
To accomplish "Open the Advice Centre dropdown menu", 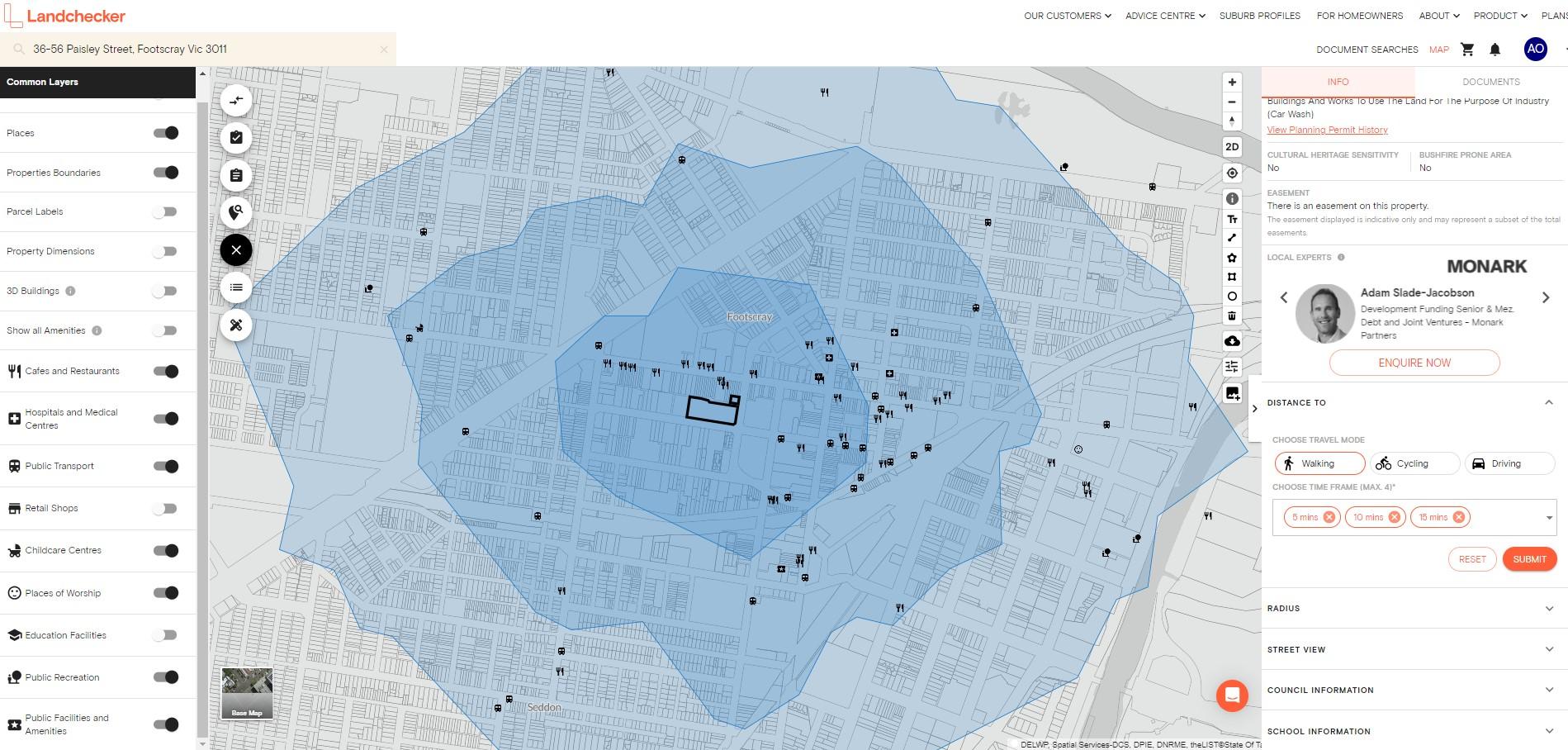I will [x=1165, y=16].
